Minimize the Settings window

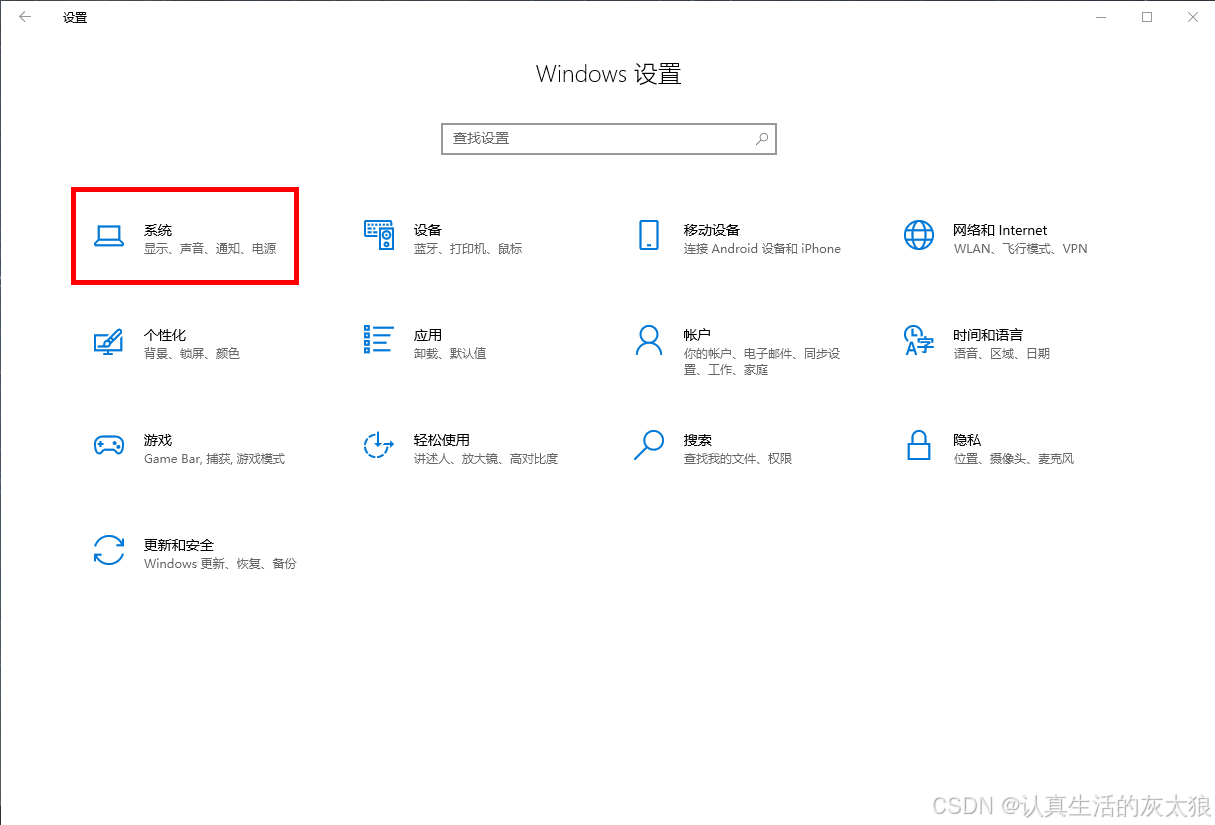1101,17
